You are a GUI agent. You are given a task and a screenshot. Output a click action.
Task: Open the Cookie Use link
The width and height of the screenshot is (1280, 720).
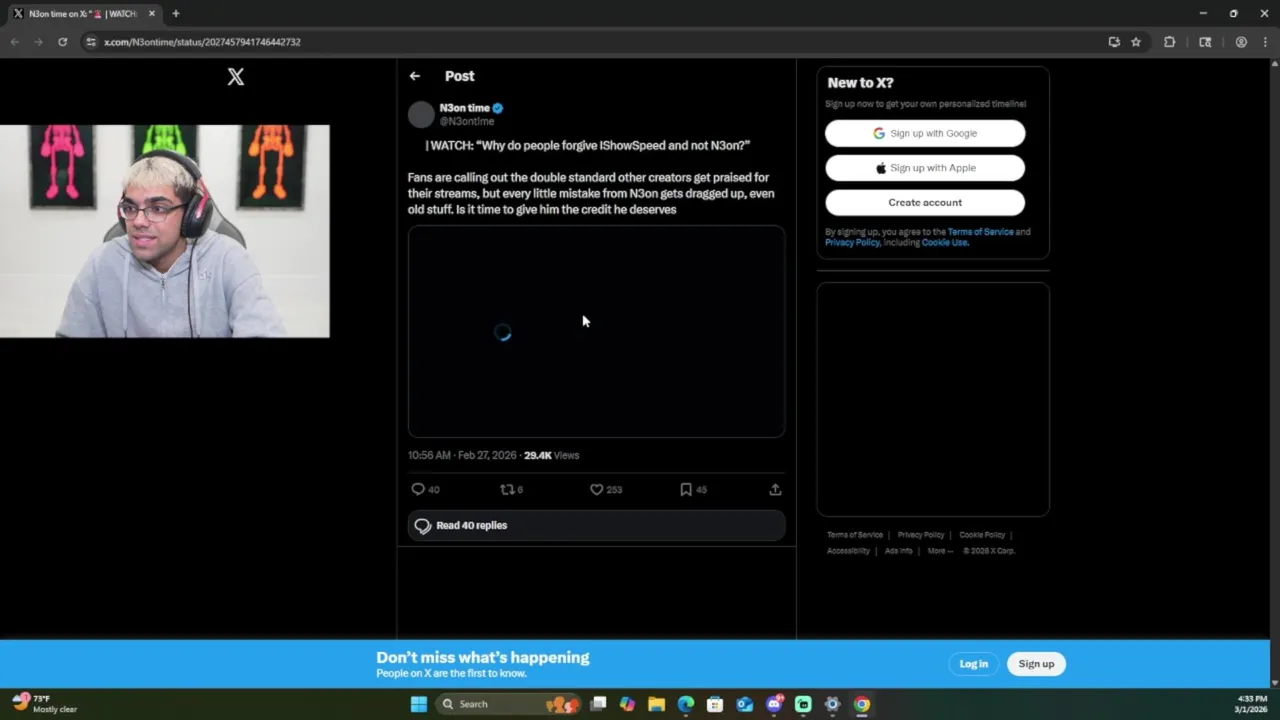(x=944, y=242)
